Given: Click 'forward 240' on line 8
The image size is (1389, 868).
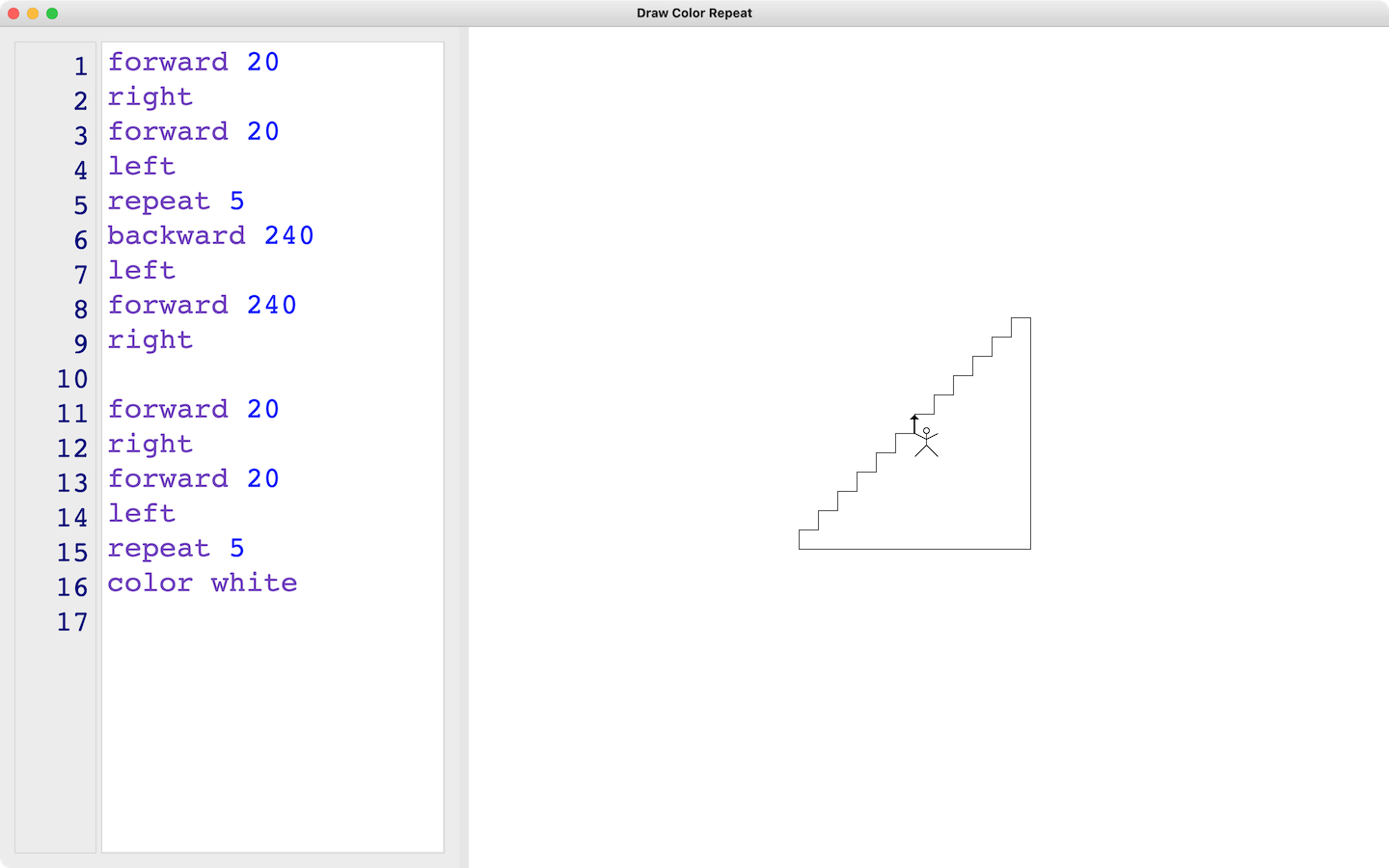Looking at the screenshot, I should [x=202, y=305].
